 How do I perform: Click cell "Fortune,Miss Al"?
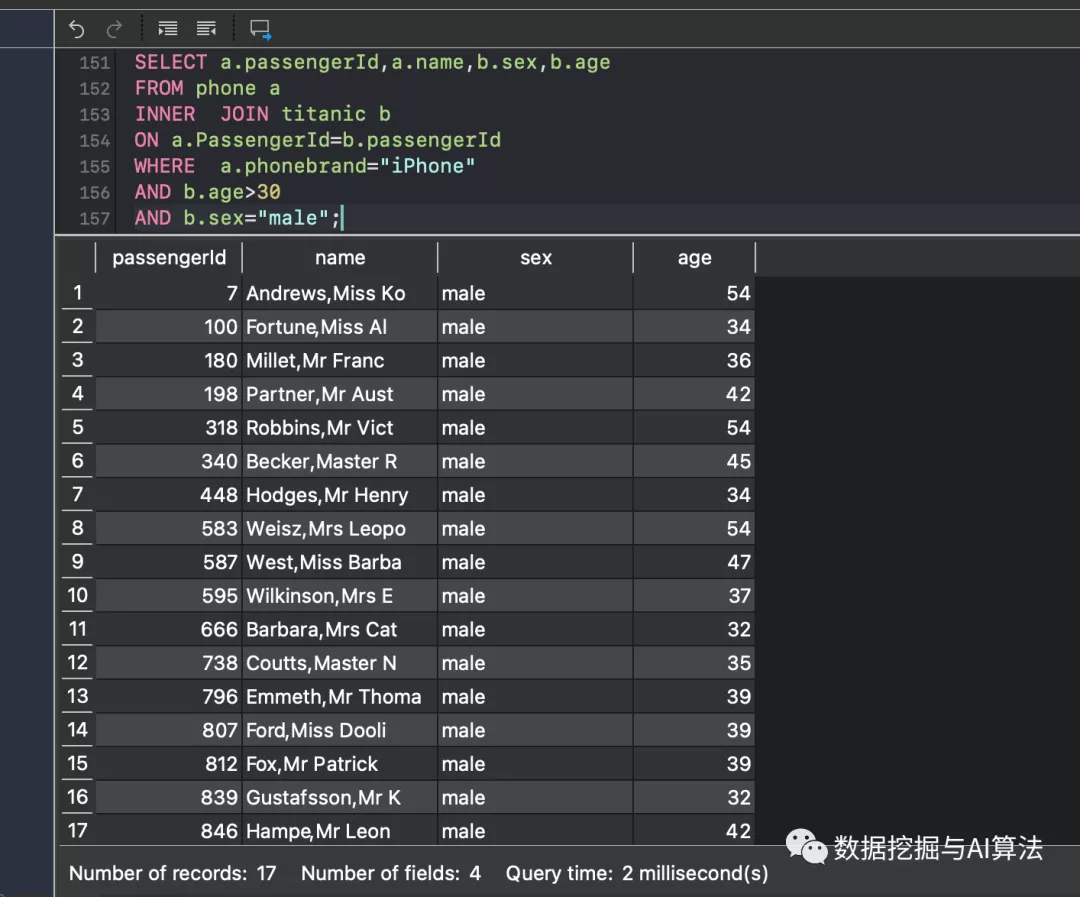340,327
